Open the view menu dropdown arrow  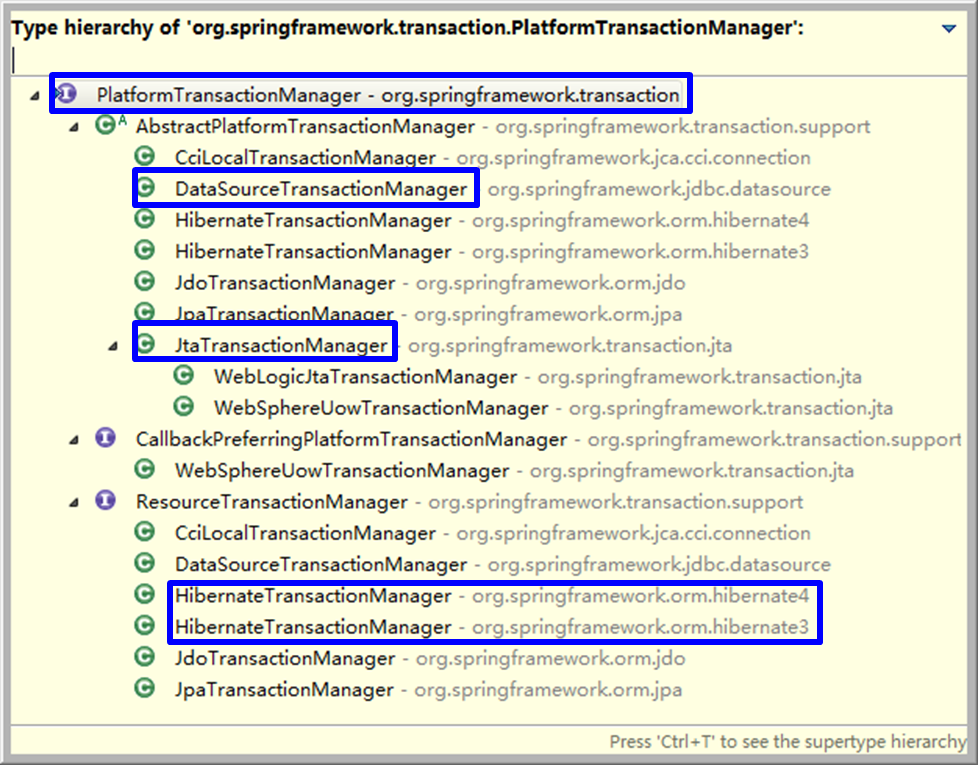tap(949, 28)
